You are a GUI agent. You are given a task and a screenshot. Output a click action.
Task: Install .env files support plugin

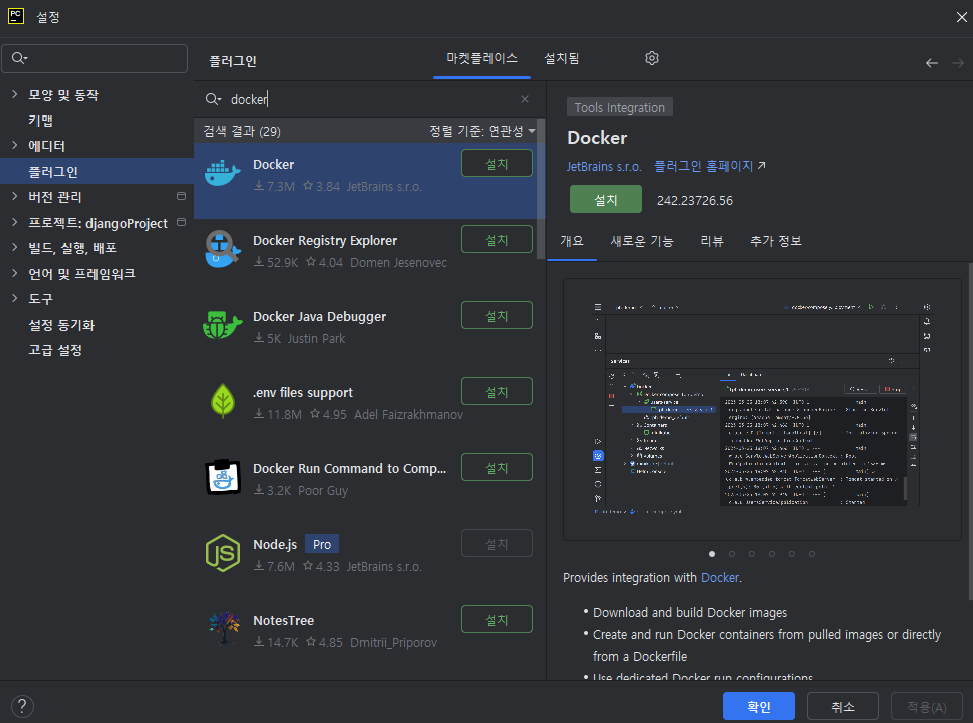click(496, 392)
